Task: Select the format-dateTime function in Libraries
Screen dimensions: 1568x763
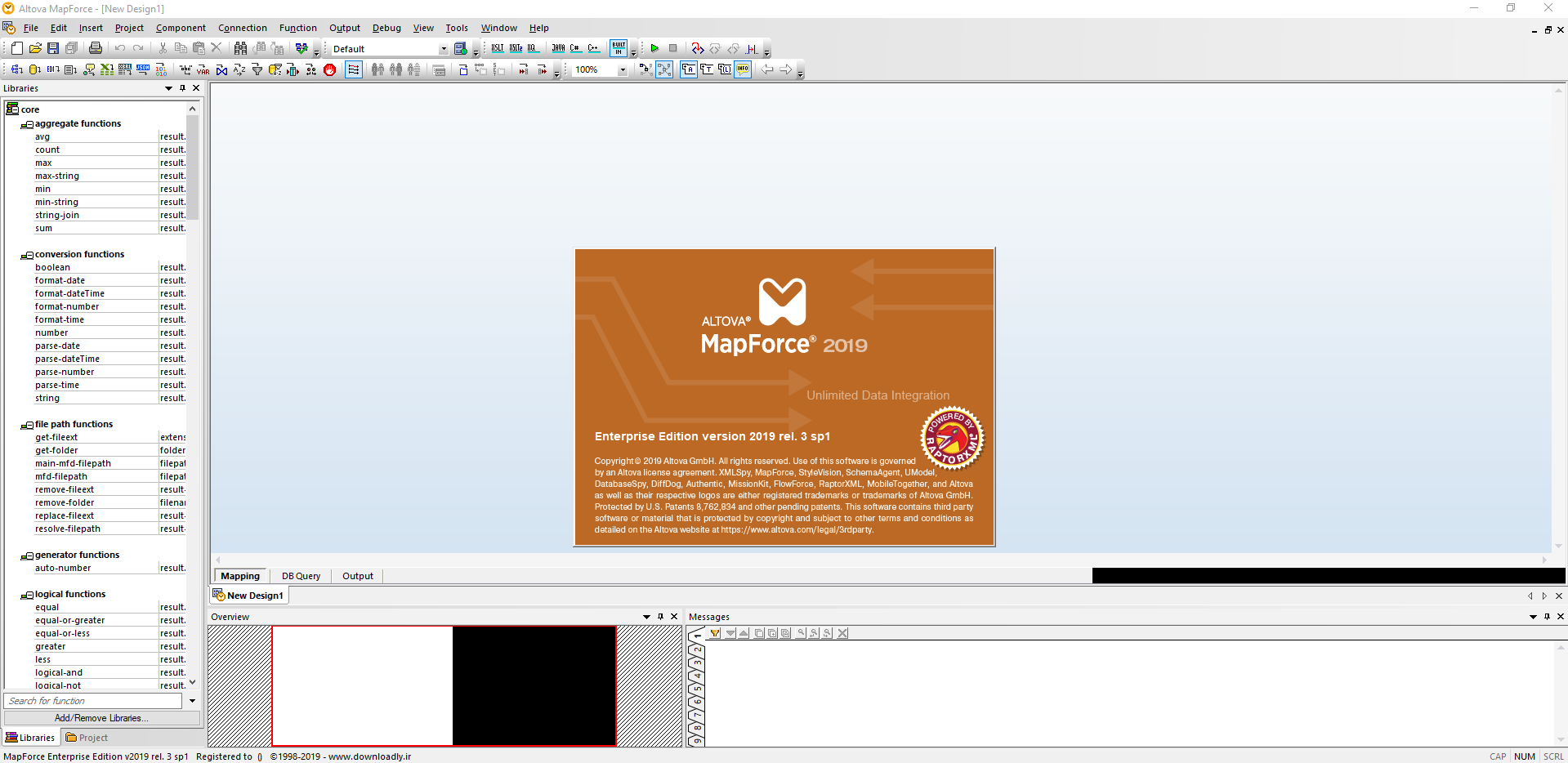Action: pyautogui.click(x=69, y=293)
